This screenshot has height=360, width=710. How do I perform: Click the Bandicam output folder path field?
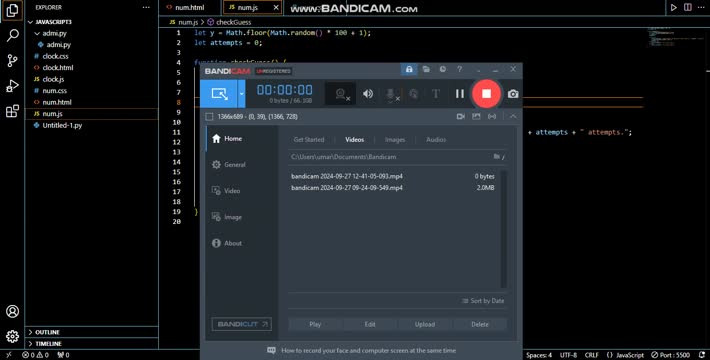(x=389, y=157)
